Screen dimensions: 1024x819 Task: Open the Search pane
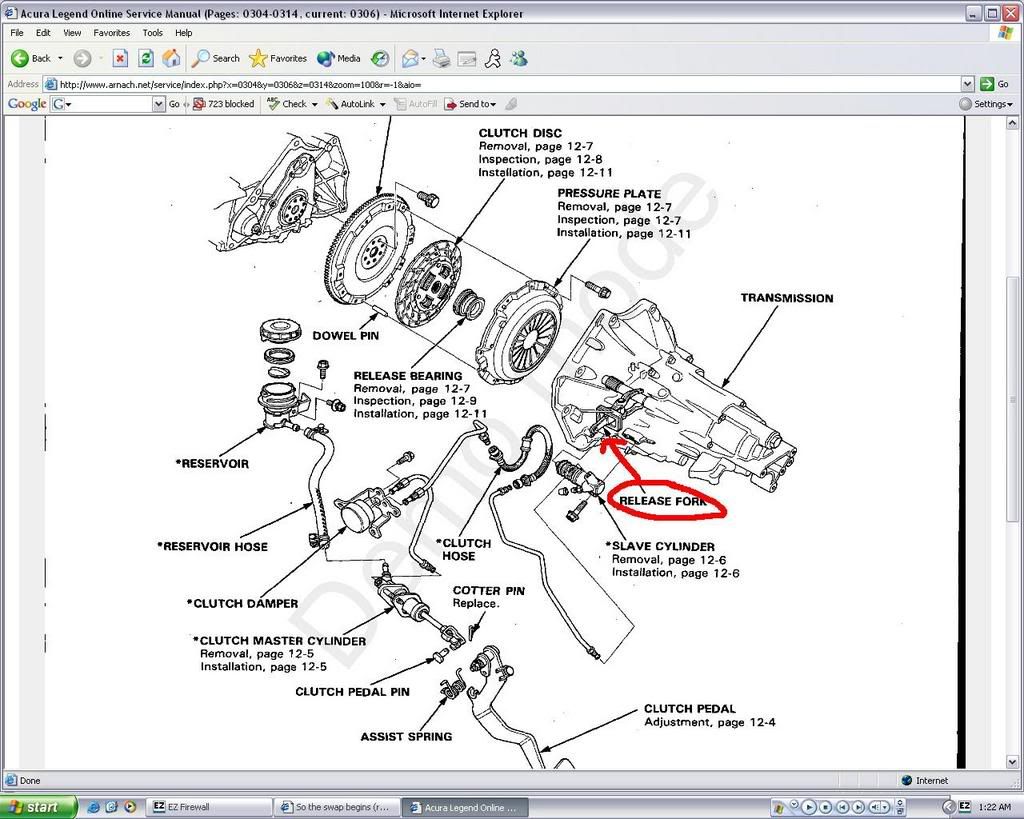click(216, 59)
